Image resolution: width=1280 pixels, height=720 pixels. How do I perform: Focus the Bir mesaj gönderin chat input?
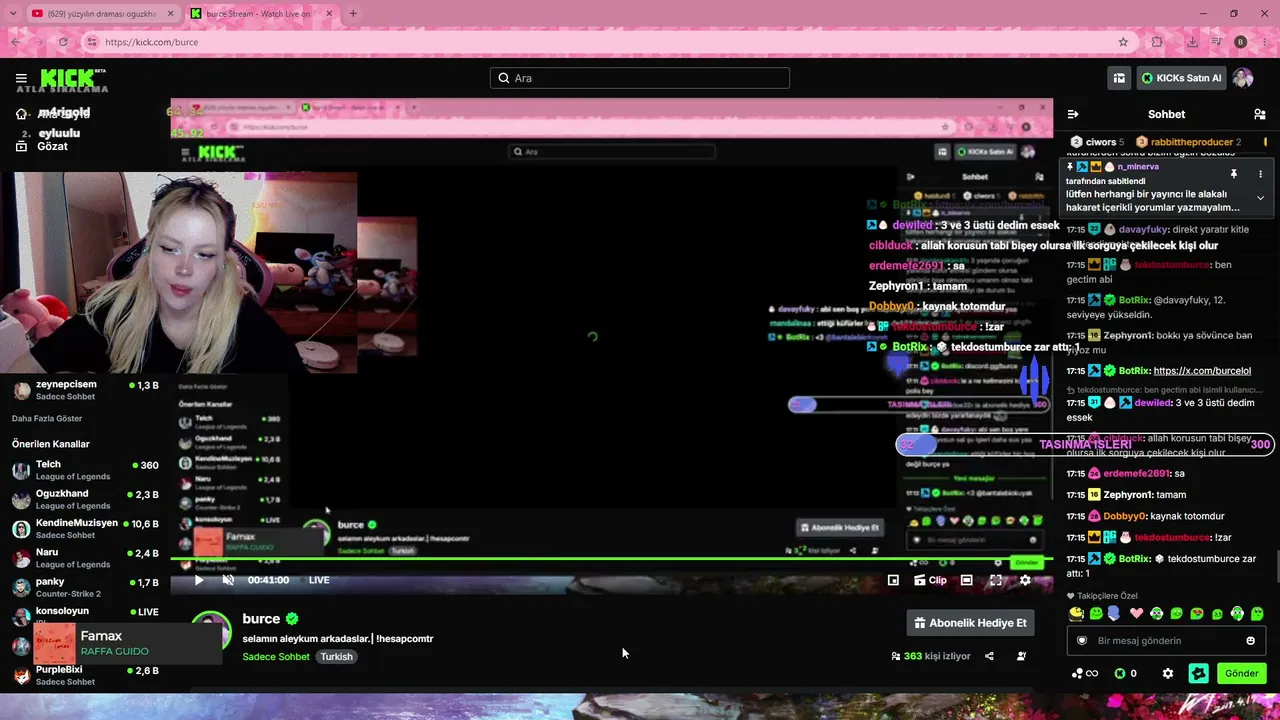tap(1166, 641)
